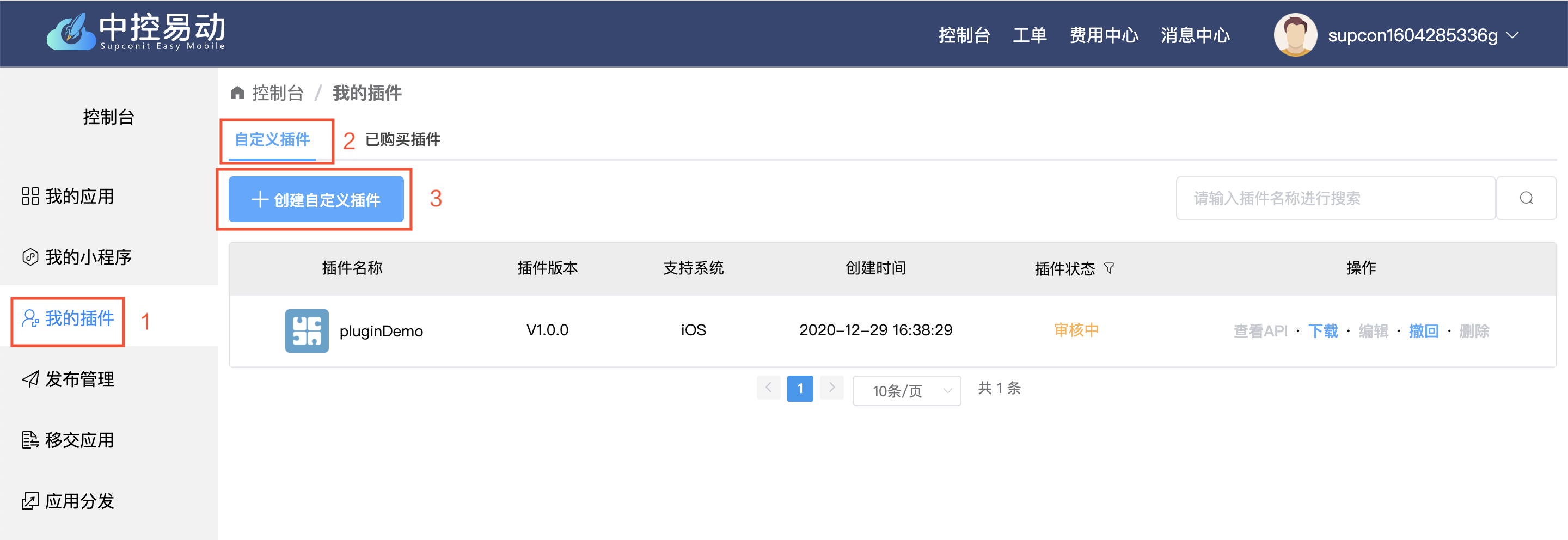Open 消息中心 in the top navigation

point(1195,35)
